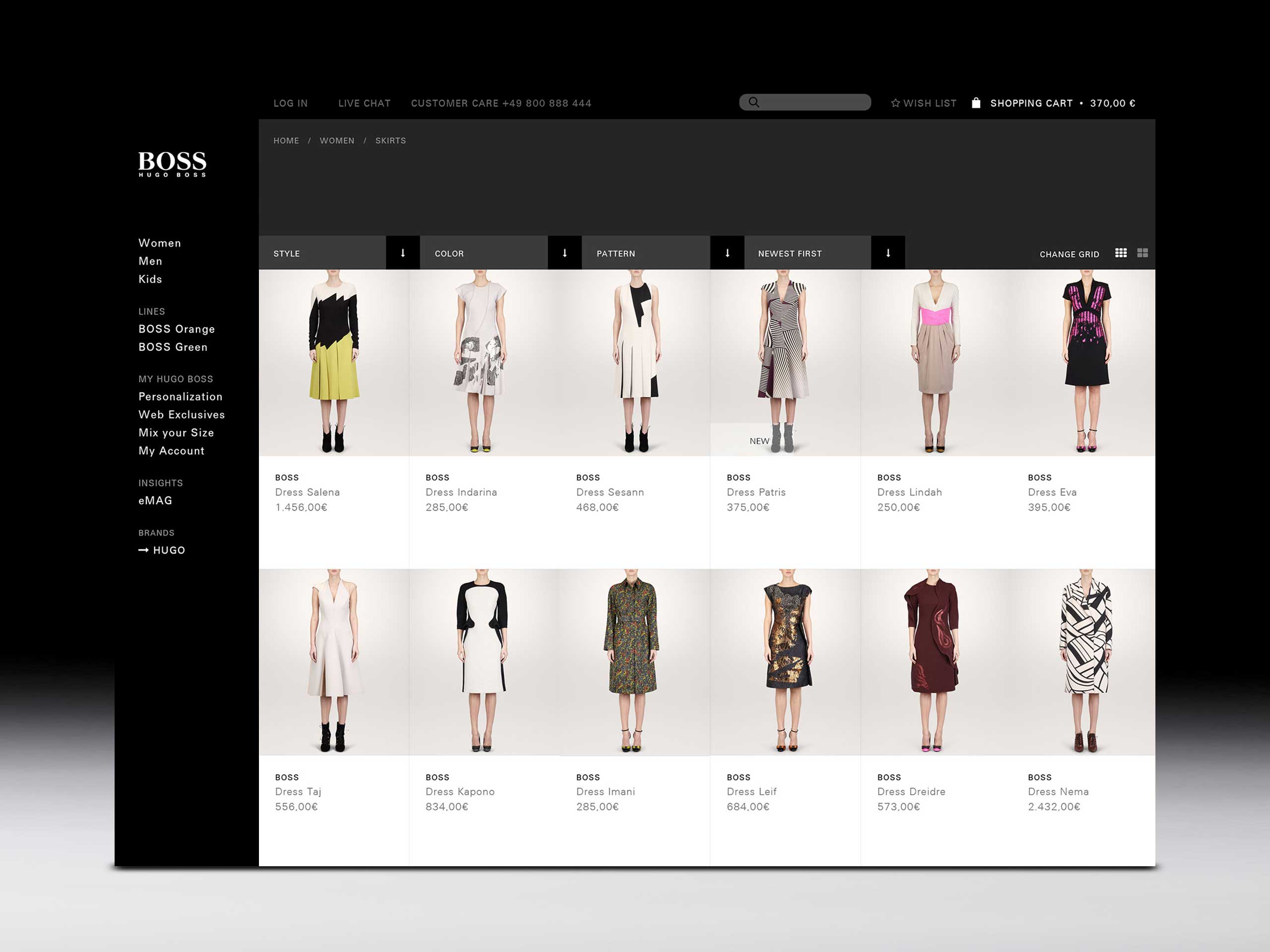Open the Wish List

point(930,103)
